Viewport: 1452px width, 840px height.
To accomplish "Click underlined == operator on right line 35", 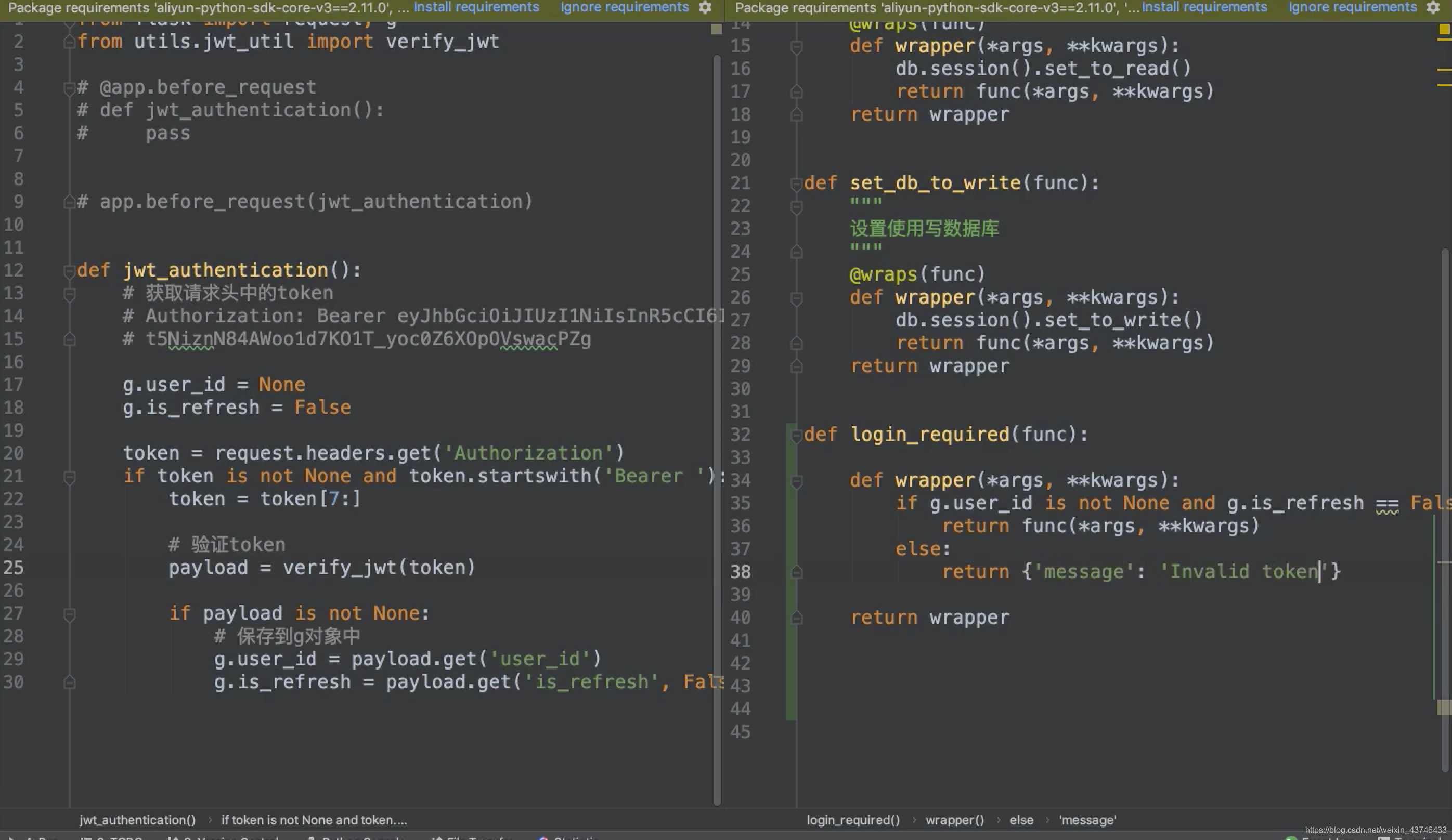I will (x=1387, y=504).
